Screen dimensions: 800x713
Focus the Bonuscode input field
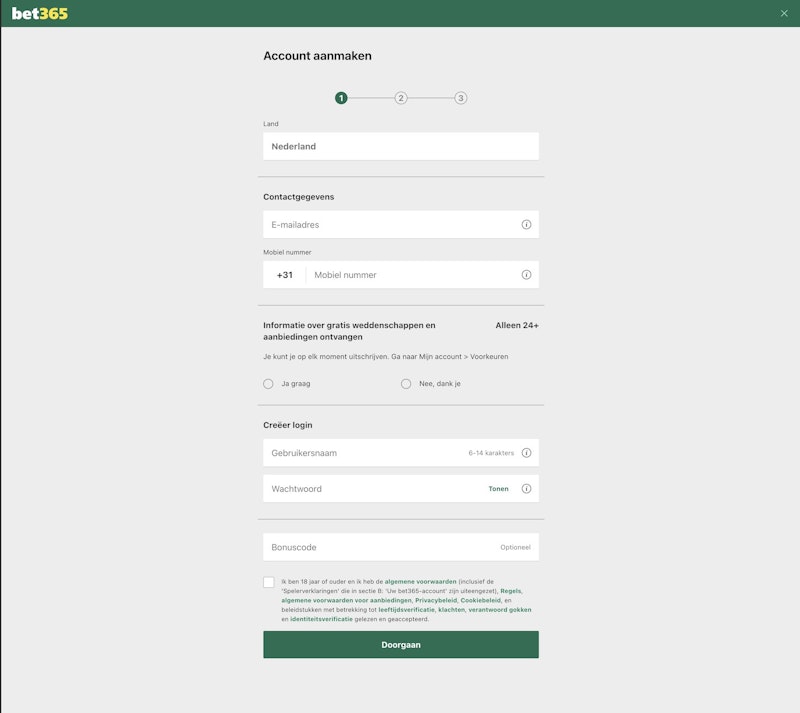[380, 547]
